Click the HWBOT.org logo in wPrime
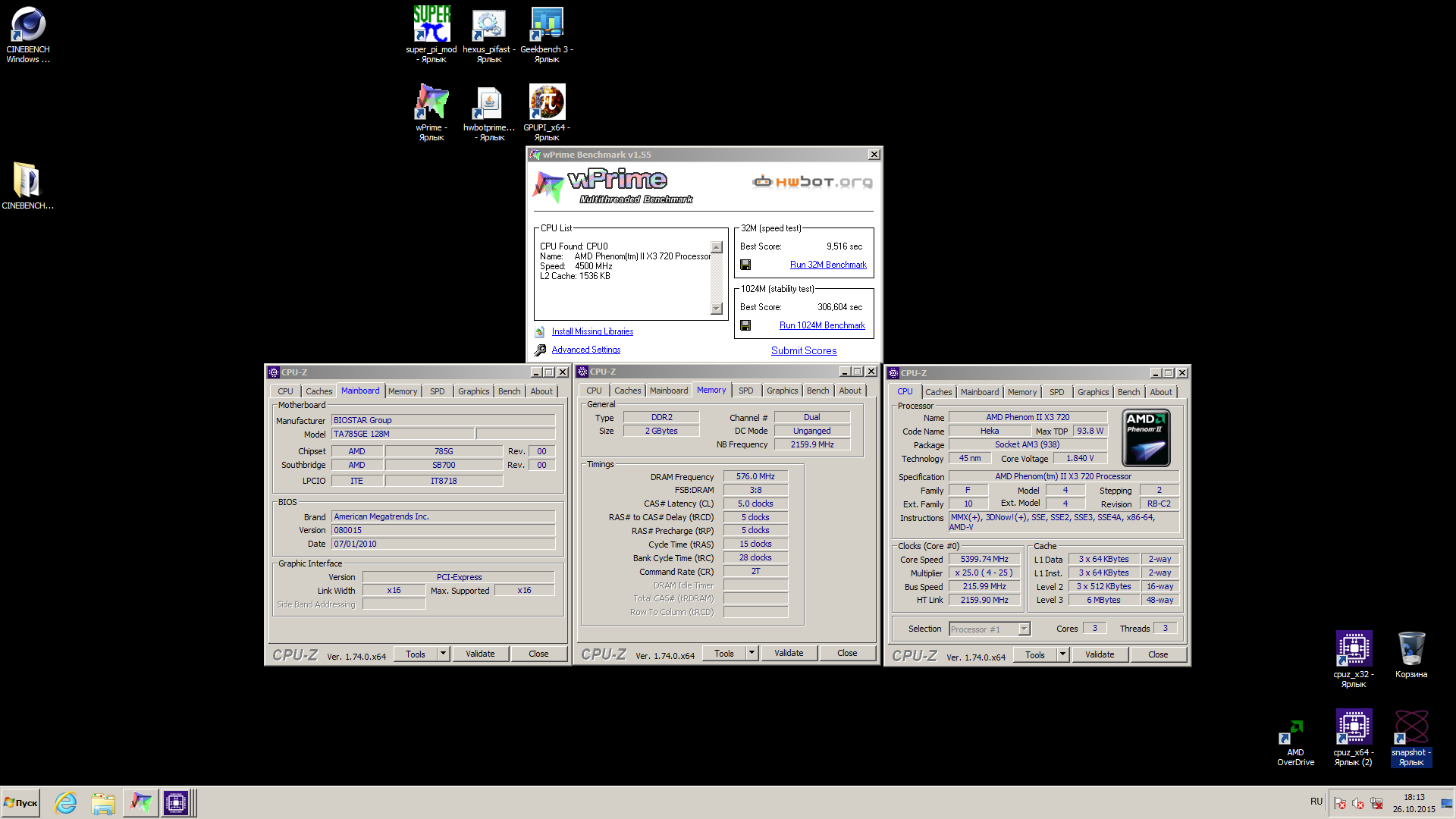Image resolution: width=1456 pixels, height=819 pixels. pyautogui.click(x=812, y=182)
